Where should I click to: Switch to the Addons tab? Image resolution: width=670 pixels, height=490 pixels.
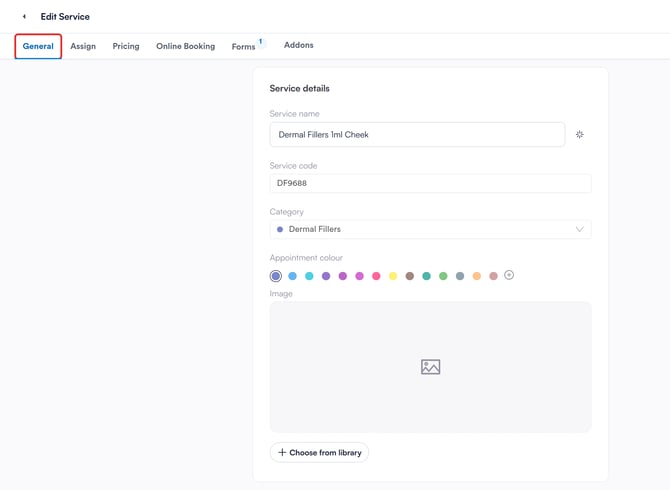(299, 45)
